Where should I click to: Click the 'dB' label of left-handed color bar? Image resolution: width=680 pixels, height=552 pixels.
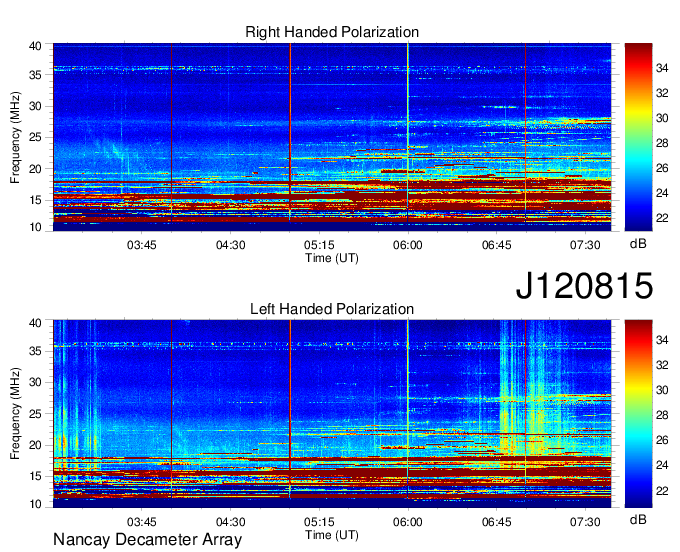[x=638, y=519]
